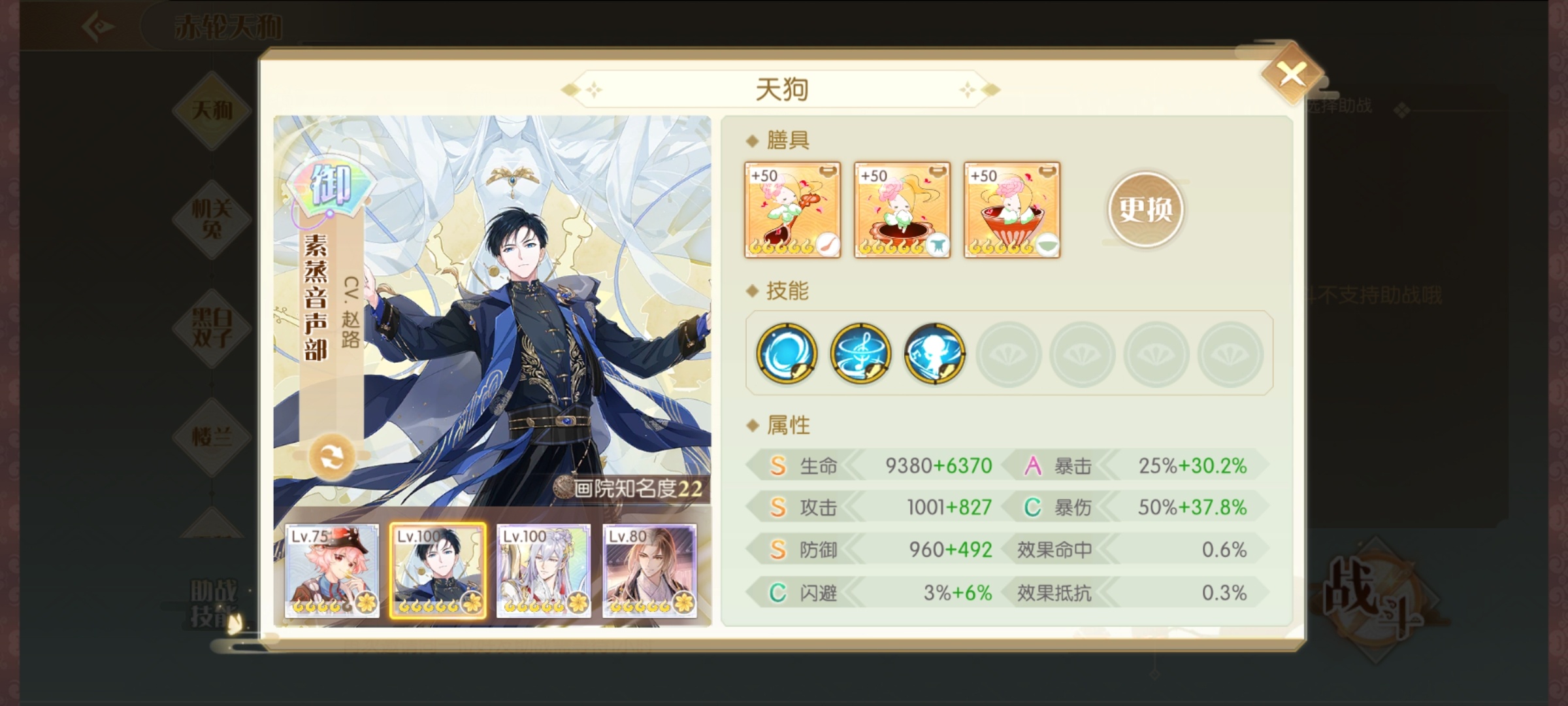Switch to the 机关兔 side tab
This screenshot has height=706, width=1568.
pos(212,219)
